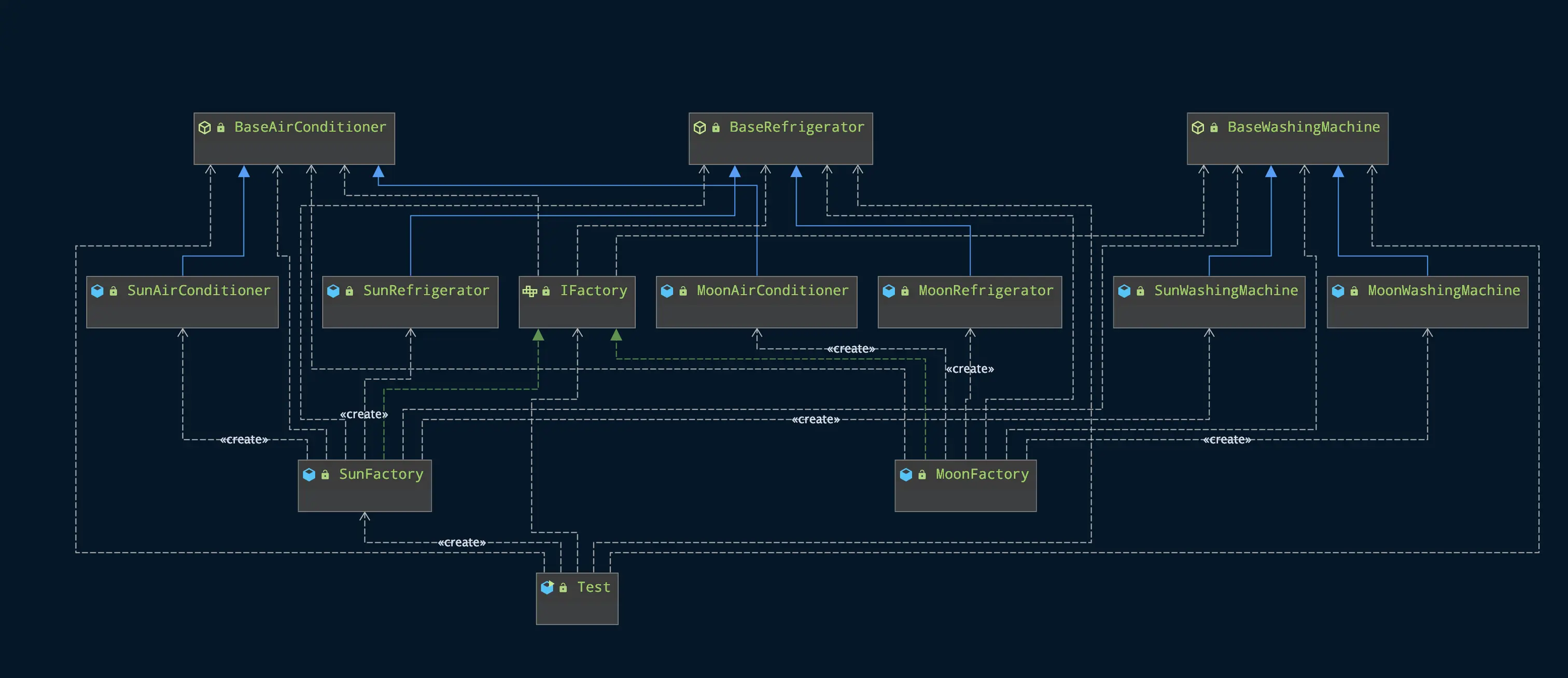Viewport: 1568px width, 678px height.
Task: Click the runnable class icon beside Test
Action: pos(547,587)
